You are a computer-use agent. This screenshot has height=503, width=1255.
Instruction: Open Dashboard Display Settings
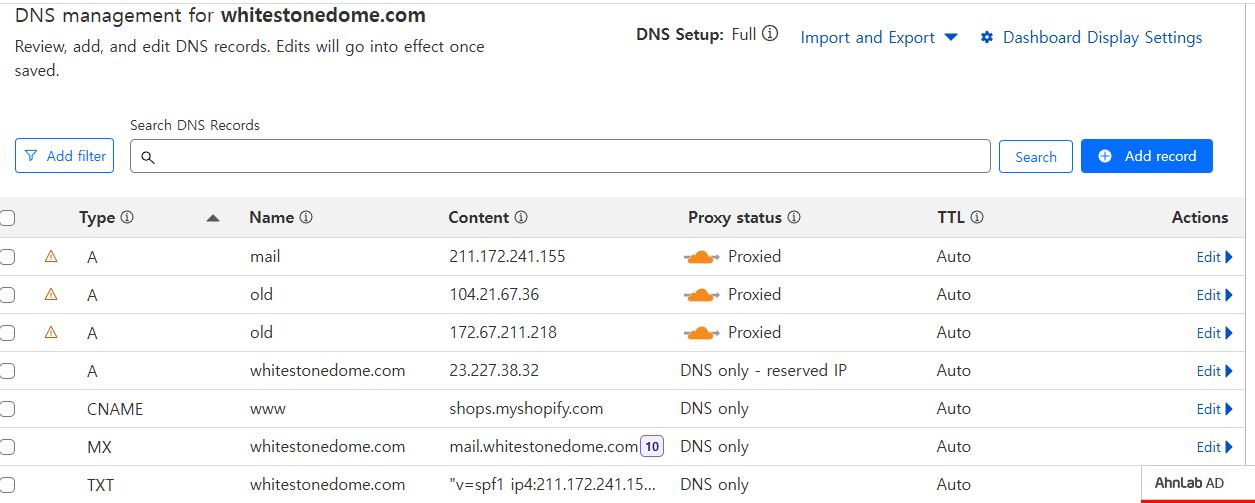click(x=1091, y=38)
